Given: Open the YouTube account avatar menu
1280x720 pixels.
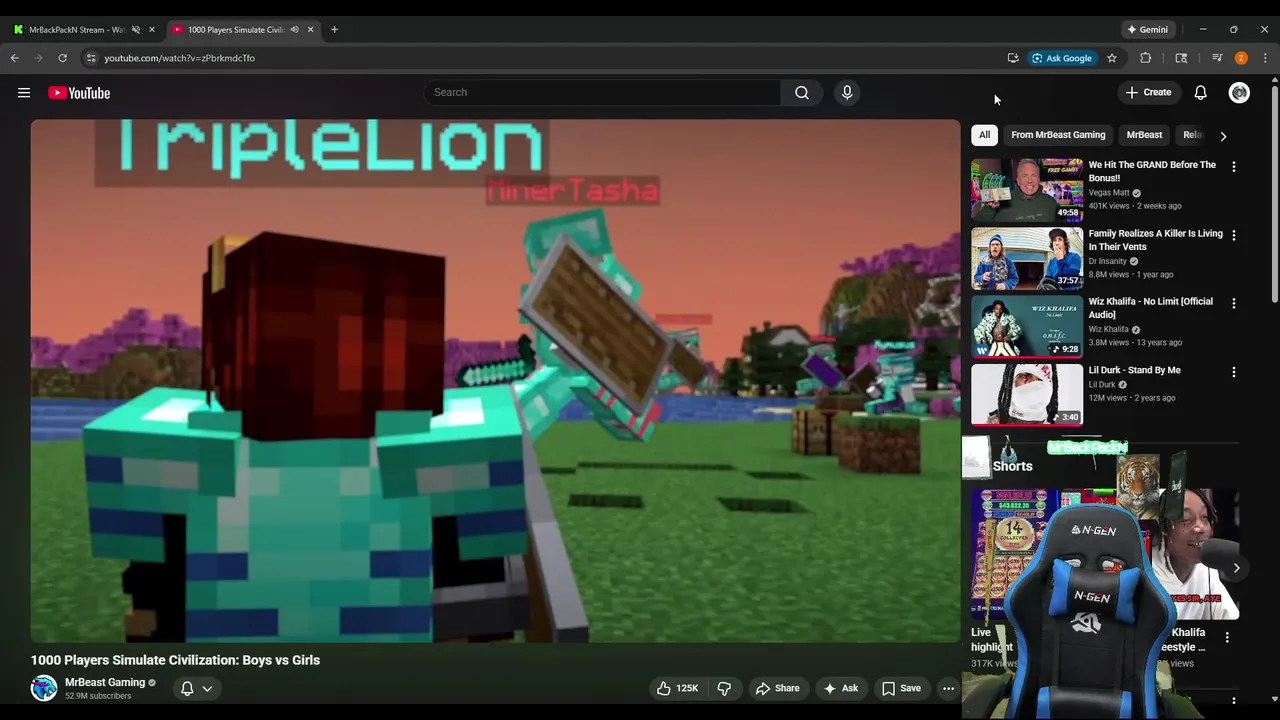Looking at the screenshot, I should pos(1239,93).
